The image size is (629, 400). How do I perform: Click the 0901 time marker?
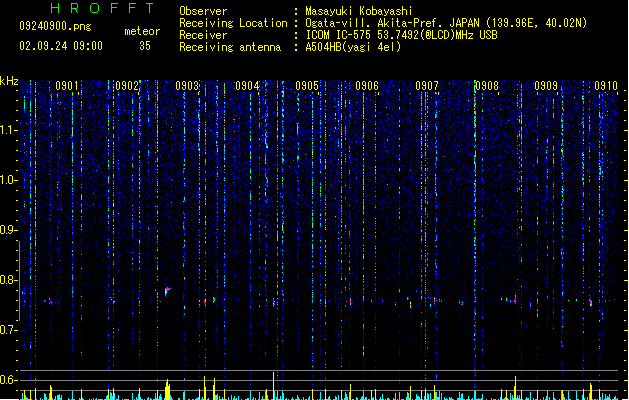click(67, 86)
